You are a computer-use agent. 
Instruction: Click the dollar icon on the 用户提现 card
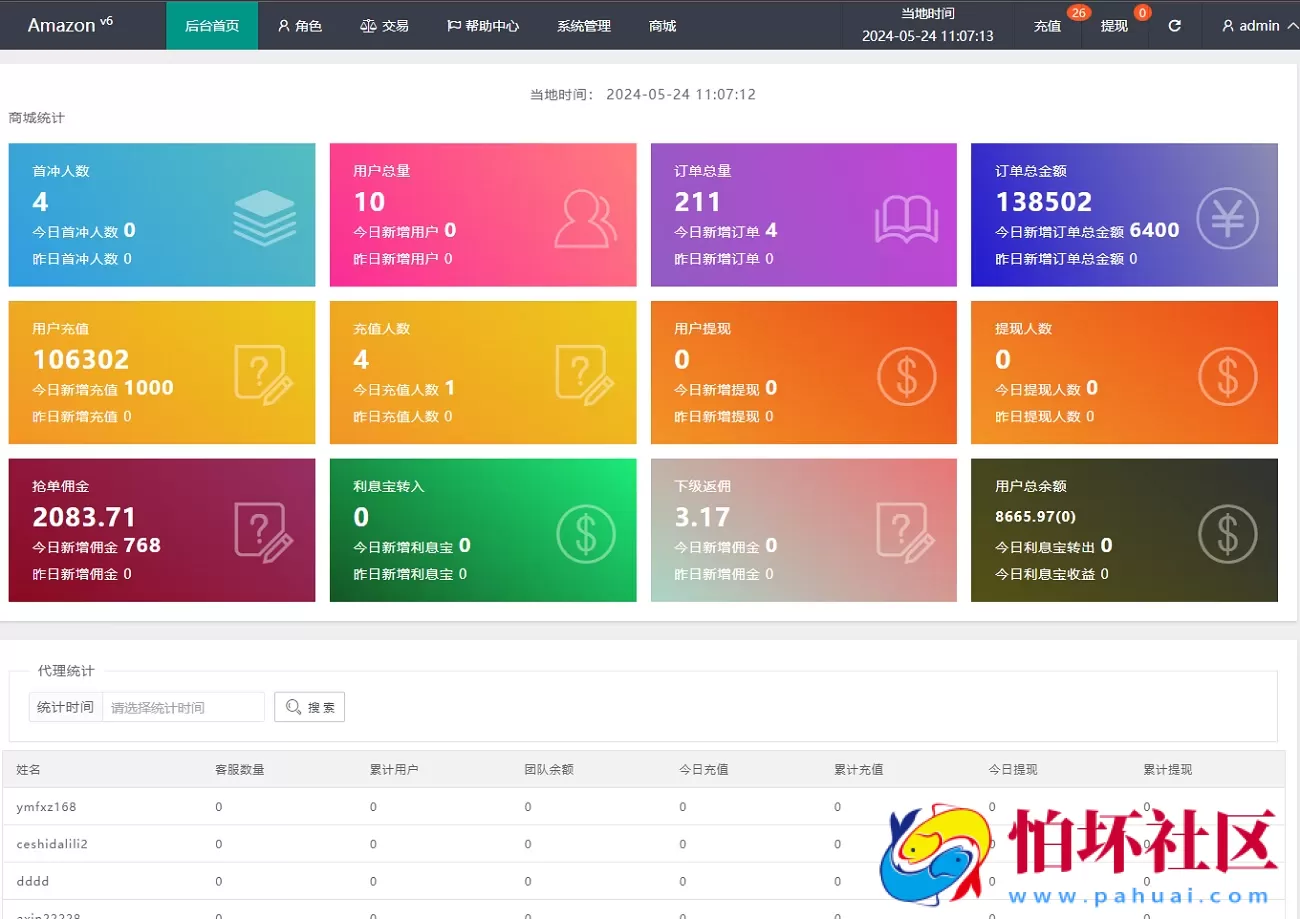pyautogui.click(x=907, y=376)
